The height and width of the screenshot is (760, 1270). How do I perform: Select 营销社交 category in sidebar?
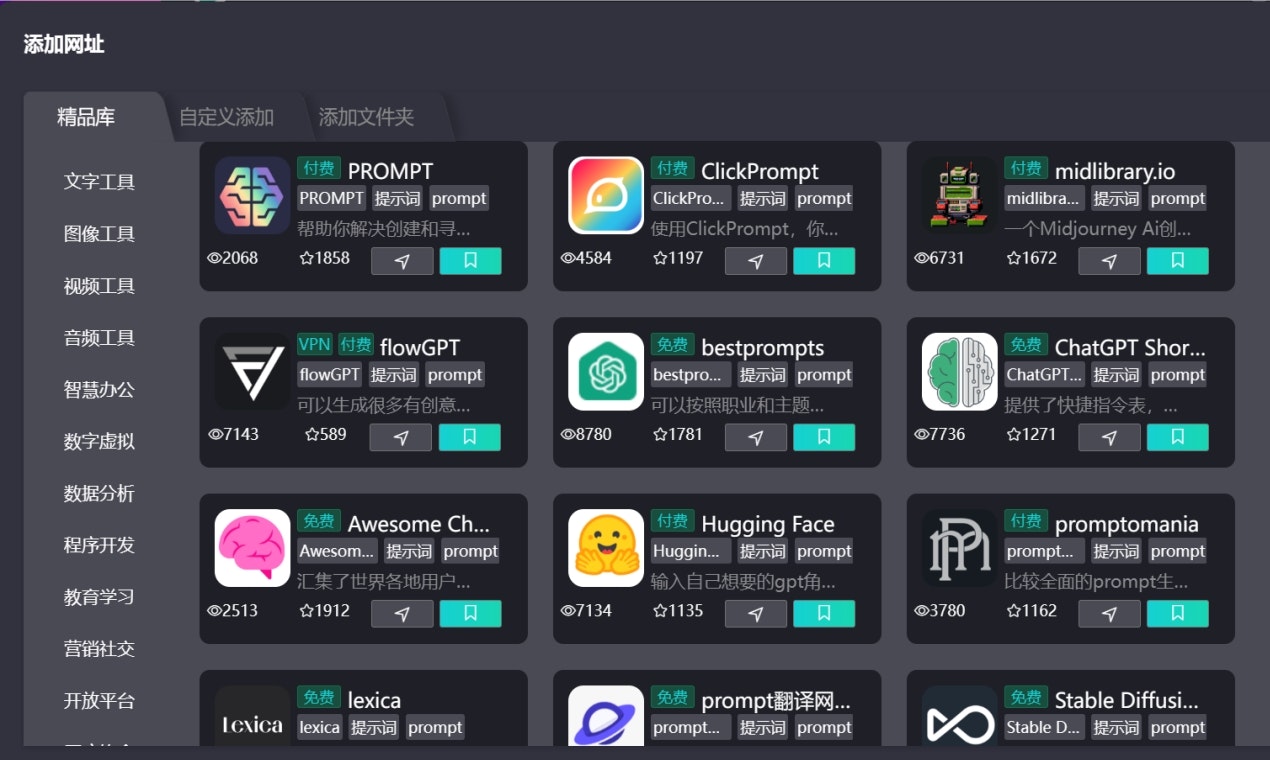point(99,649)
